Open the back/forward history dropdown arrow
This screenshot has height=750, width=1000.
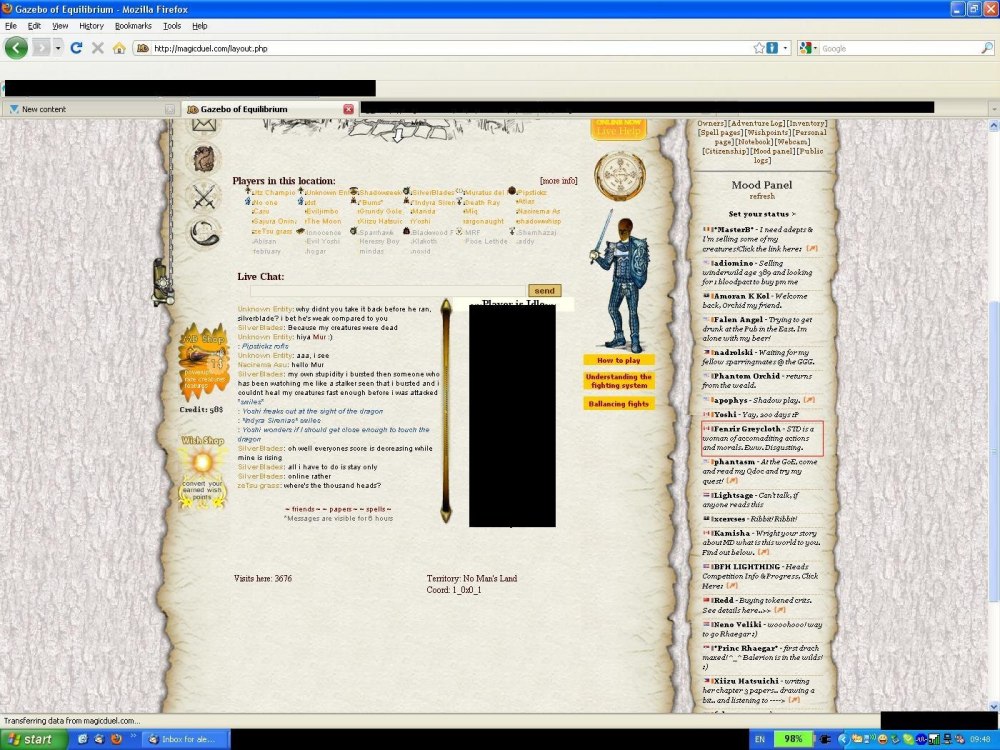coord(57,48)
